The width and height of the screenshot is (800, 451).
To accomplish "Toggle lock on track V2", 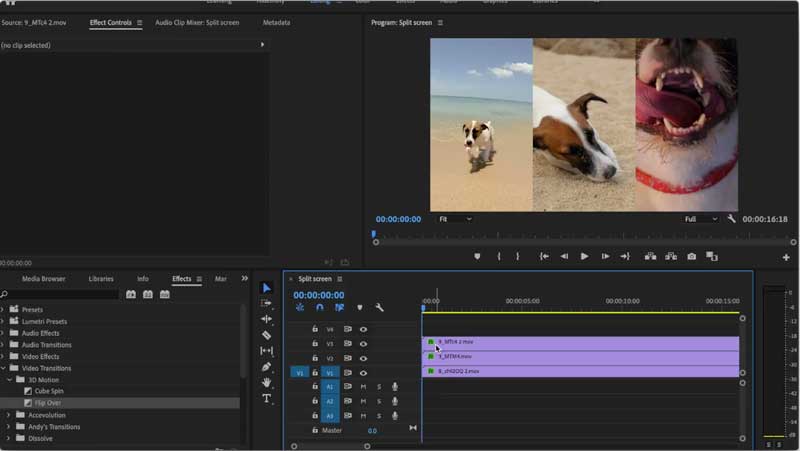I will pyautogui.click(x=315, y=358).
